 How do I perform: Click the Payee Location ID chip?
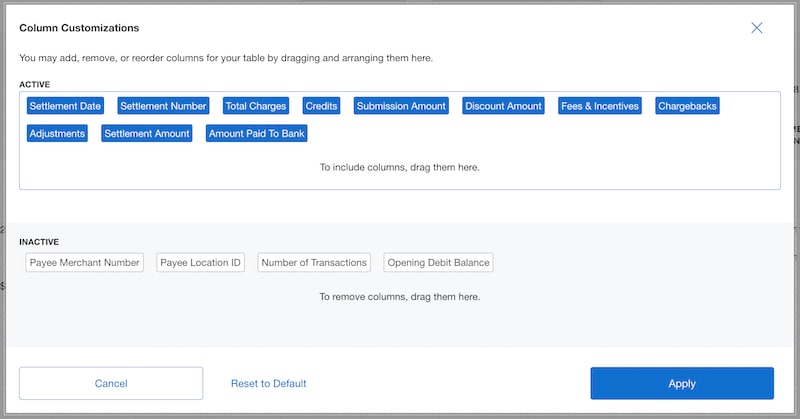tap(200, 263)
